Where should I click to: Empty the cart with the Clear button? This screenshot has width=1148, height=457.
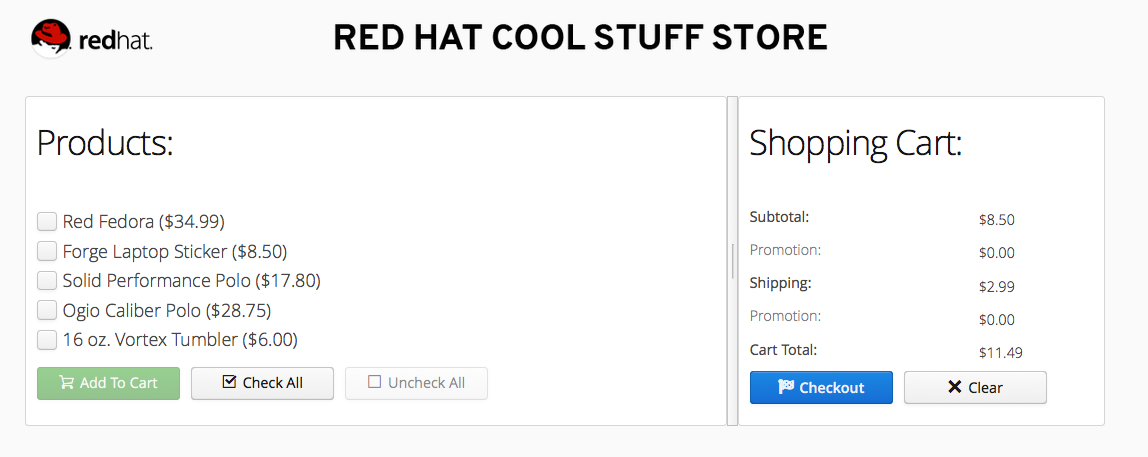coord(975,387)
